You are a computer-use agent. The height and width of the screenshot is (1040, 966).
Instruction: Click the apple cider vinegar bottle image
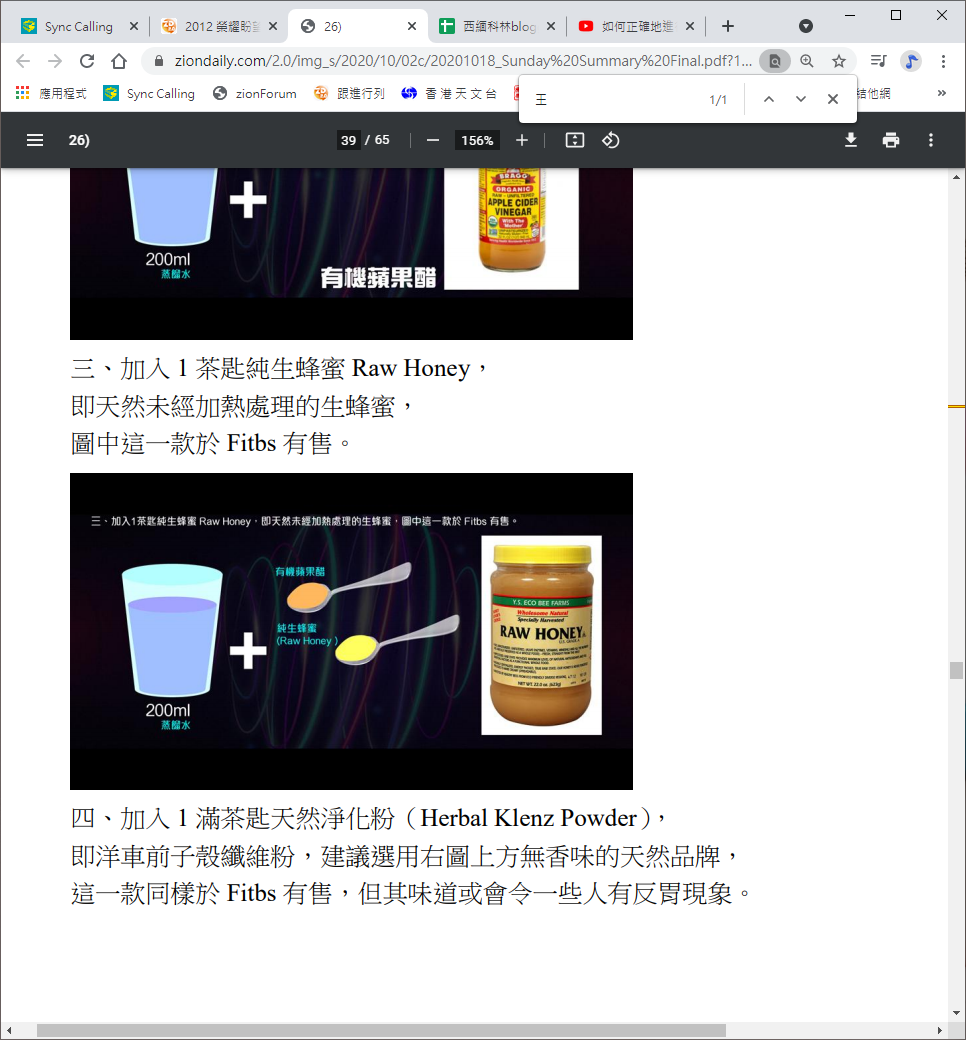point(512,228)
